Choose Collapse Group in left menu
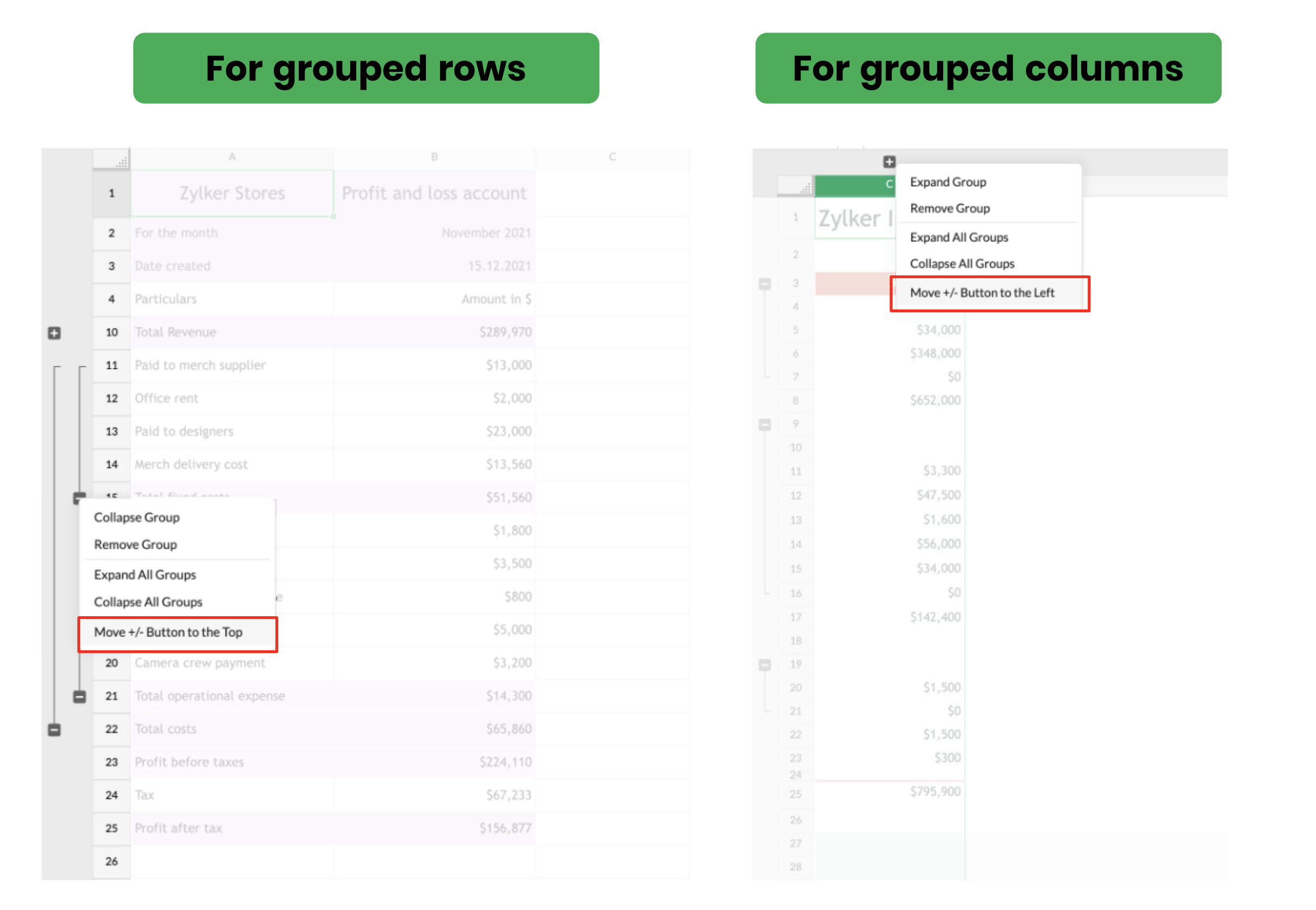 coord(137,517)
